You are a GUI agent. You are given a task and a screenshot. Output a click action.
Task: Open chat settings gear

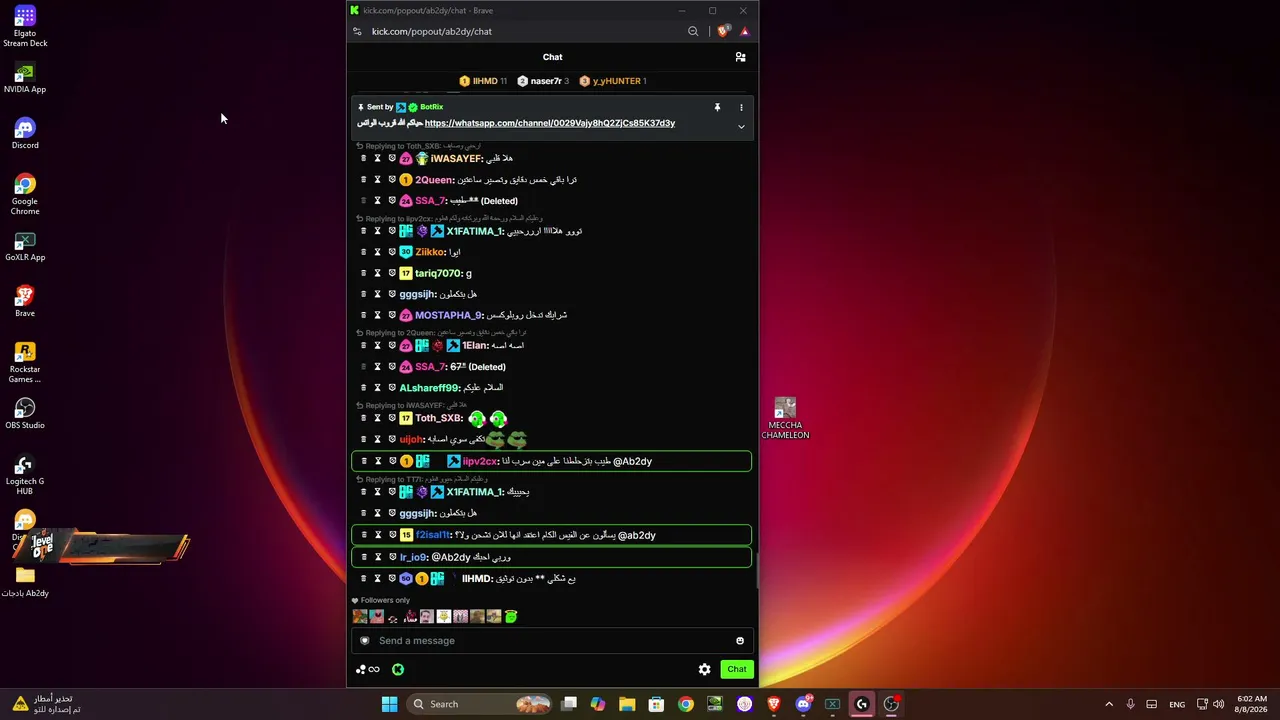click(704, 669)
